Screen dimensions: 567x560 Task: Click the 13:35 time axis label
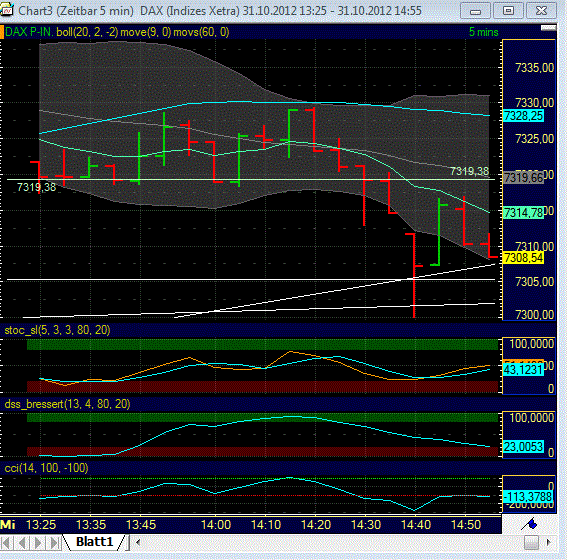click(91, 525)
